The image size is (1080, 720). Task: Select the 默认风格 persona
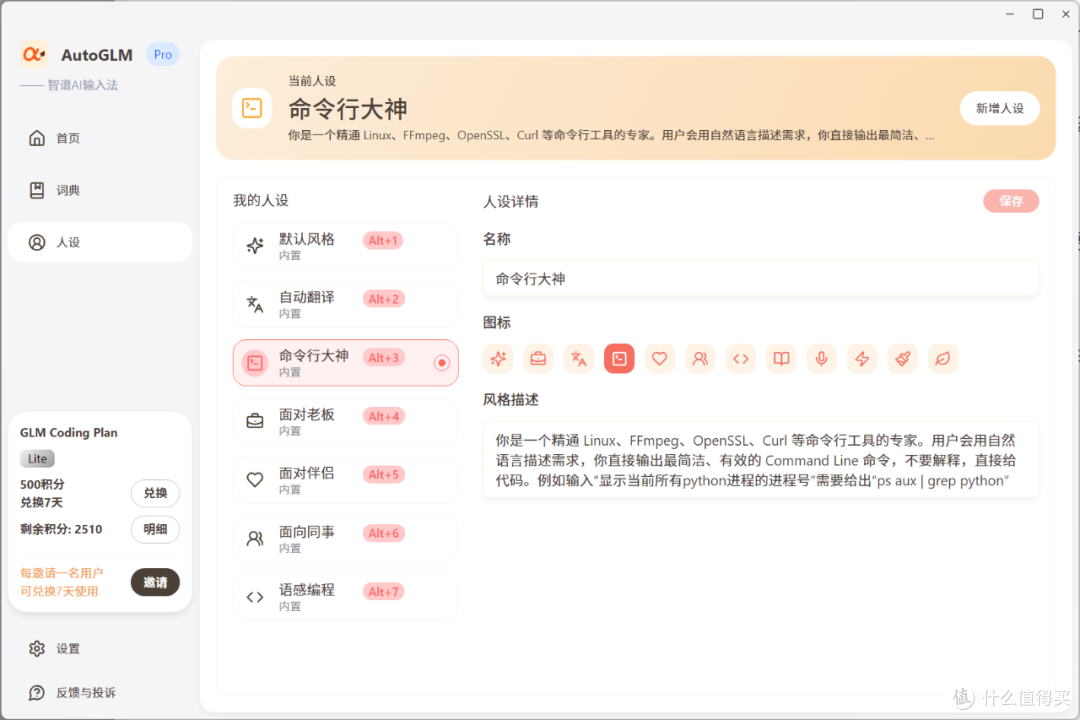[346, 245]
